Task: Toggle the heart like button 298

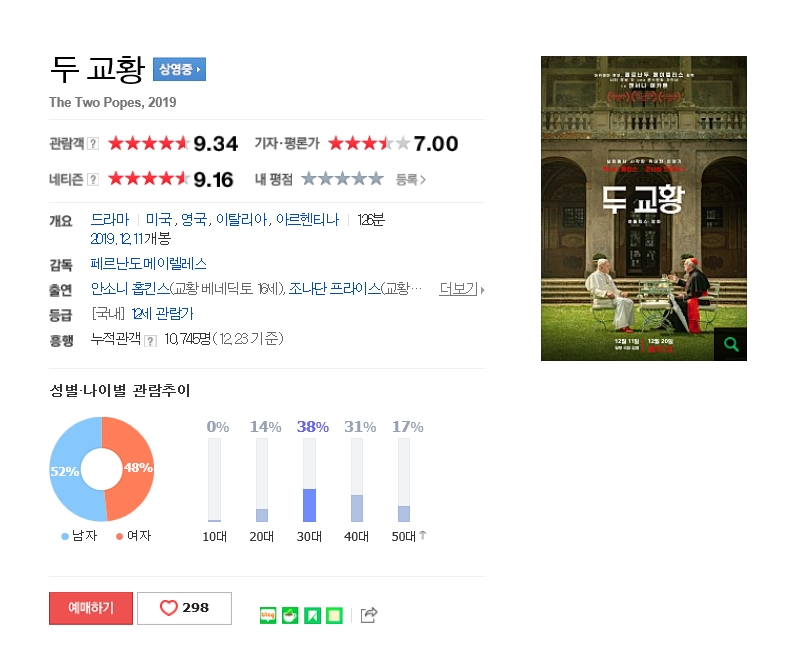Action: [x=184, y=608]
